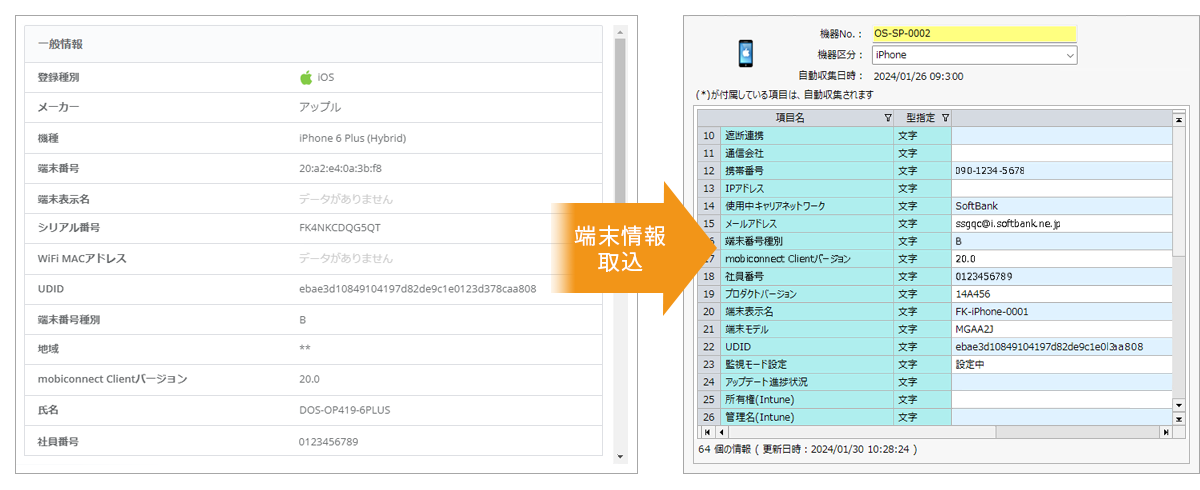Click the 設定中 value cell
Screen dimensions: 1200x490
(1061, 364)
